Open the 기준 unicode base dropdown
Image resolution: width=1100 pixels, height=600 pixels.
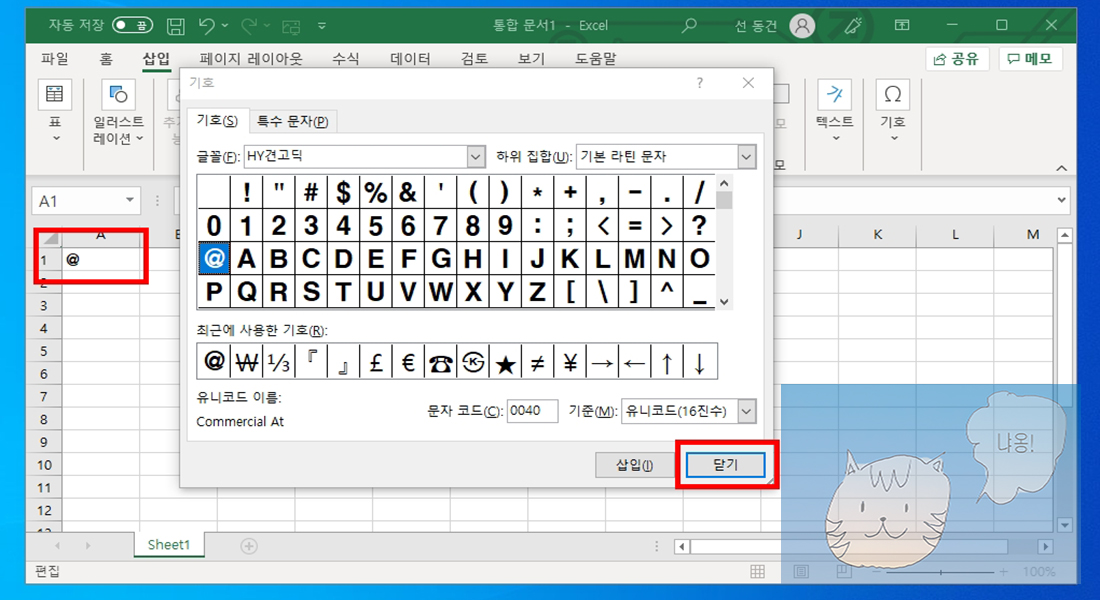click(x=746, y=411)
